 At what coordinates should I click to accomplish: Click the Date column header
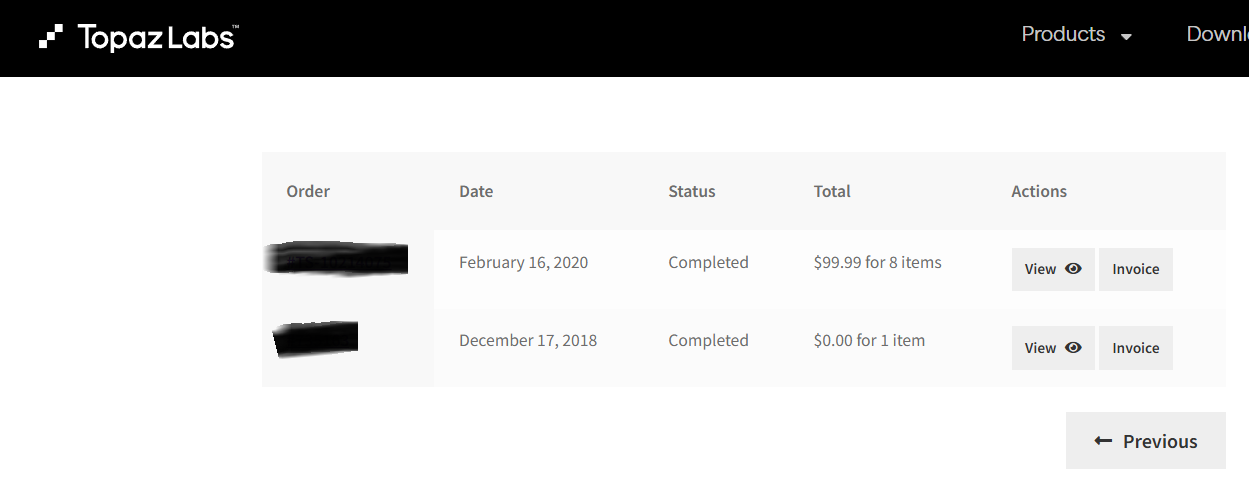[476, 191]
